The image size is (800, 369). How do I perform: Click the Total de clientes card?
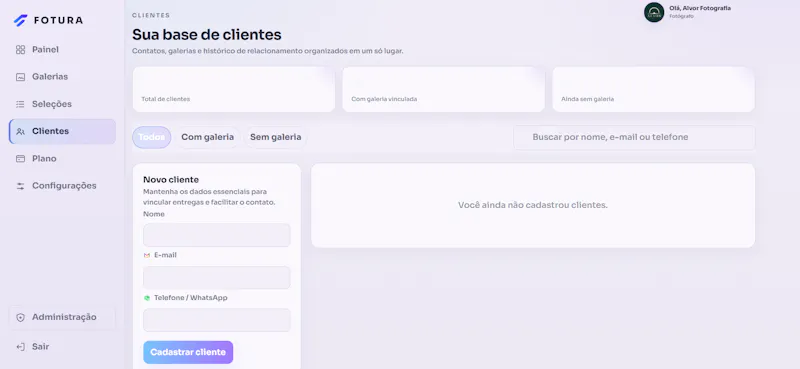pyautogui.click(x=234, y=89)
